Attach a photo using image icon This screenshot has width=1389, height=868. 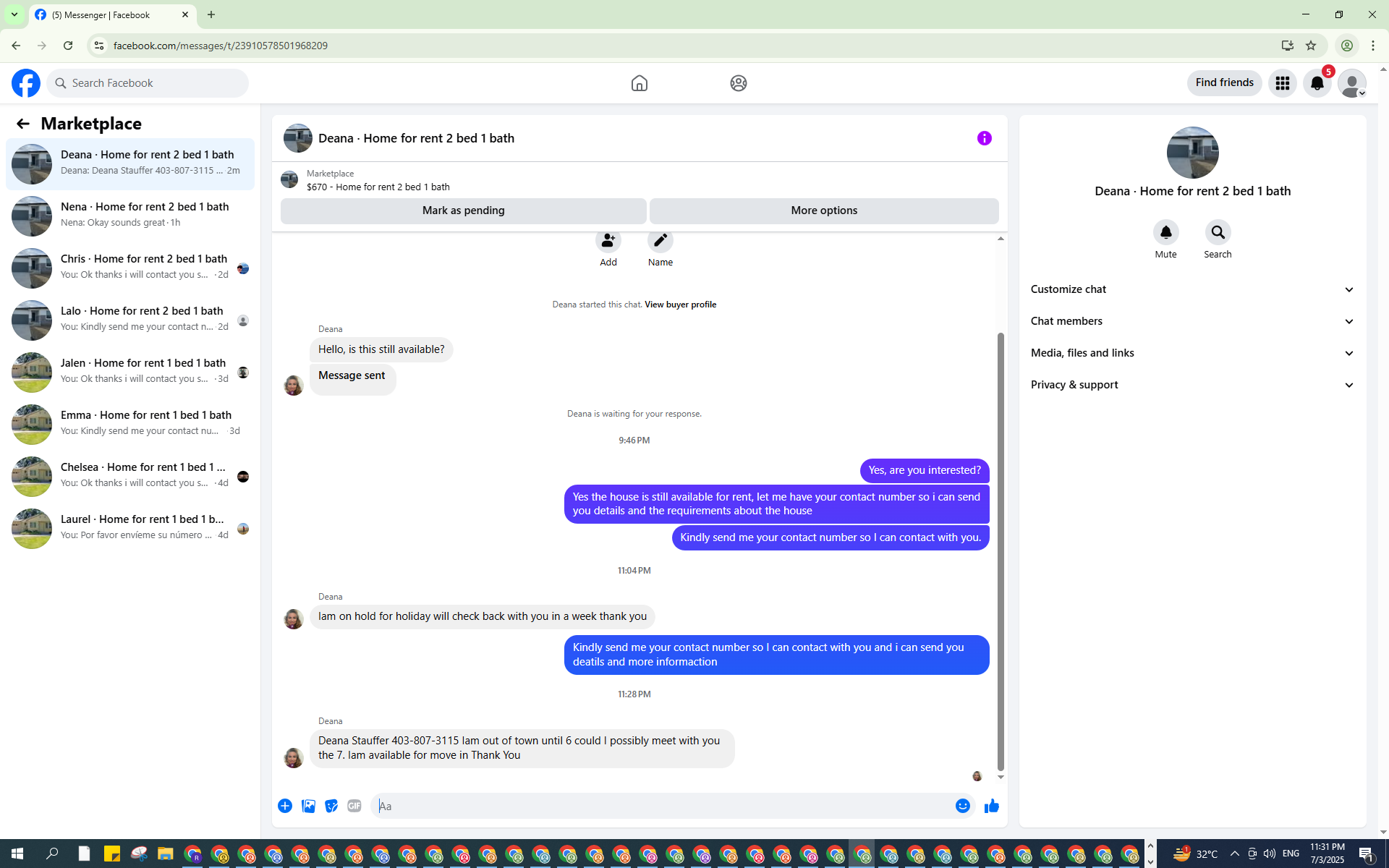pos(308,806)
